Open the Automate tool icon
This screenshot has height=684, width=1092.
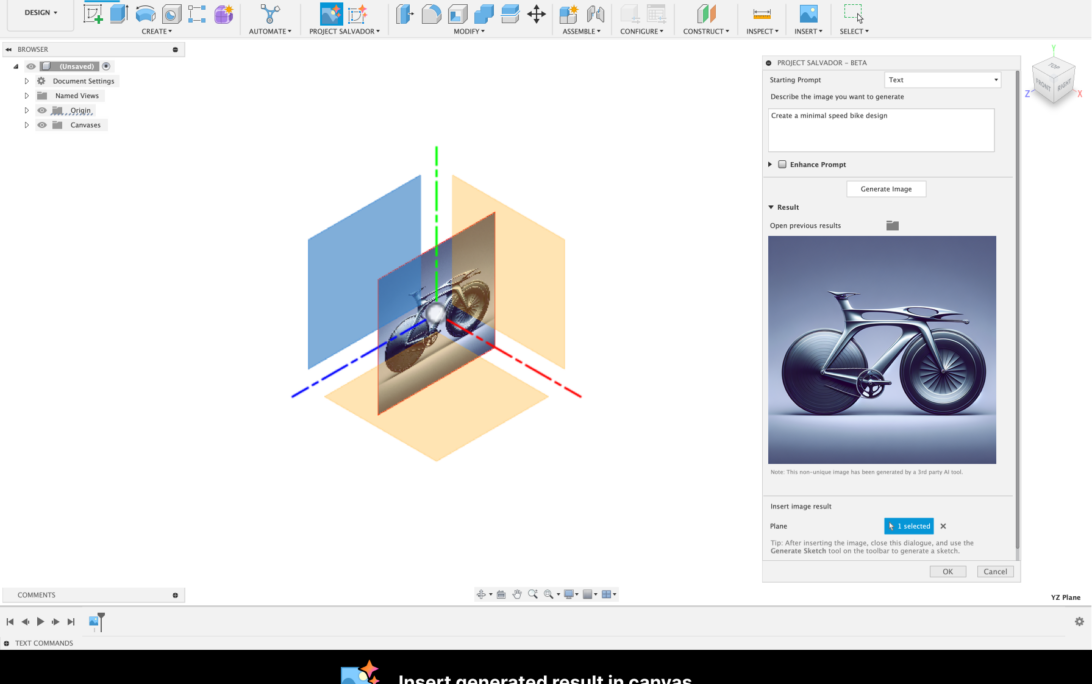pyautogui.click(x=269, y=14)
